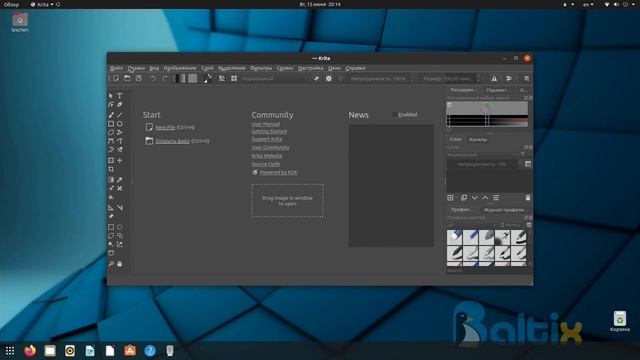Select the Text tool in the toolbox
Image resolution: width=640 pixels, height=360 pixels.
[x=120, y=96]
